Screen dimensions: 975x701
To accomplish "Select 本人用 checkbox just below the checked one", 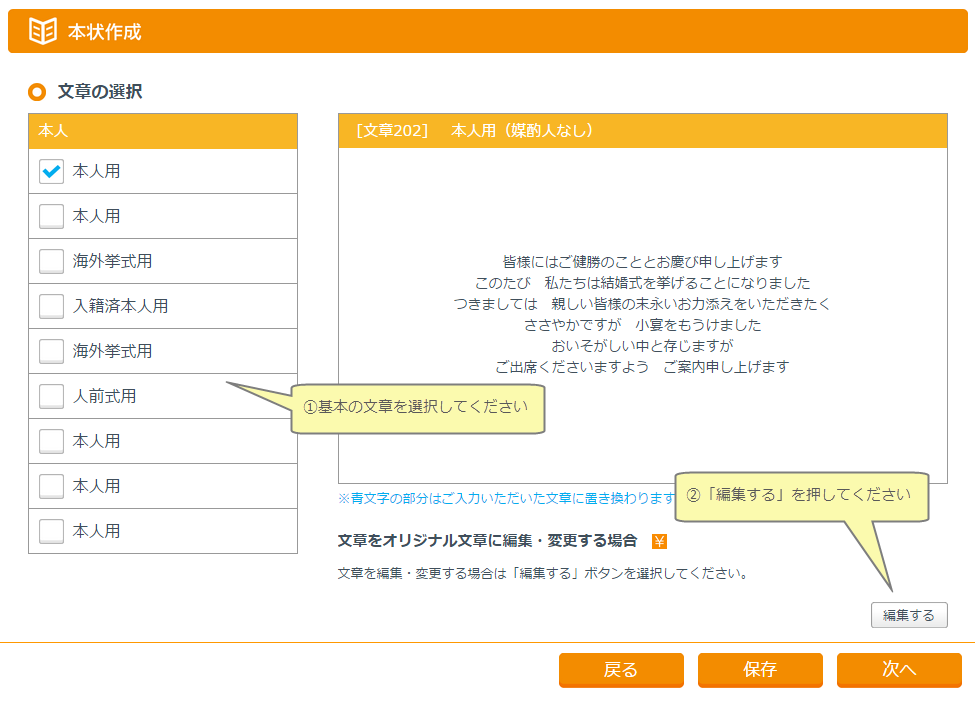I will (52, 216).
